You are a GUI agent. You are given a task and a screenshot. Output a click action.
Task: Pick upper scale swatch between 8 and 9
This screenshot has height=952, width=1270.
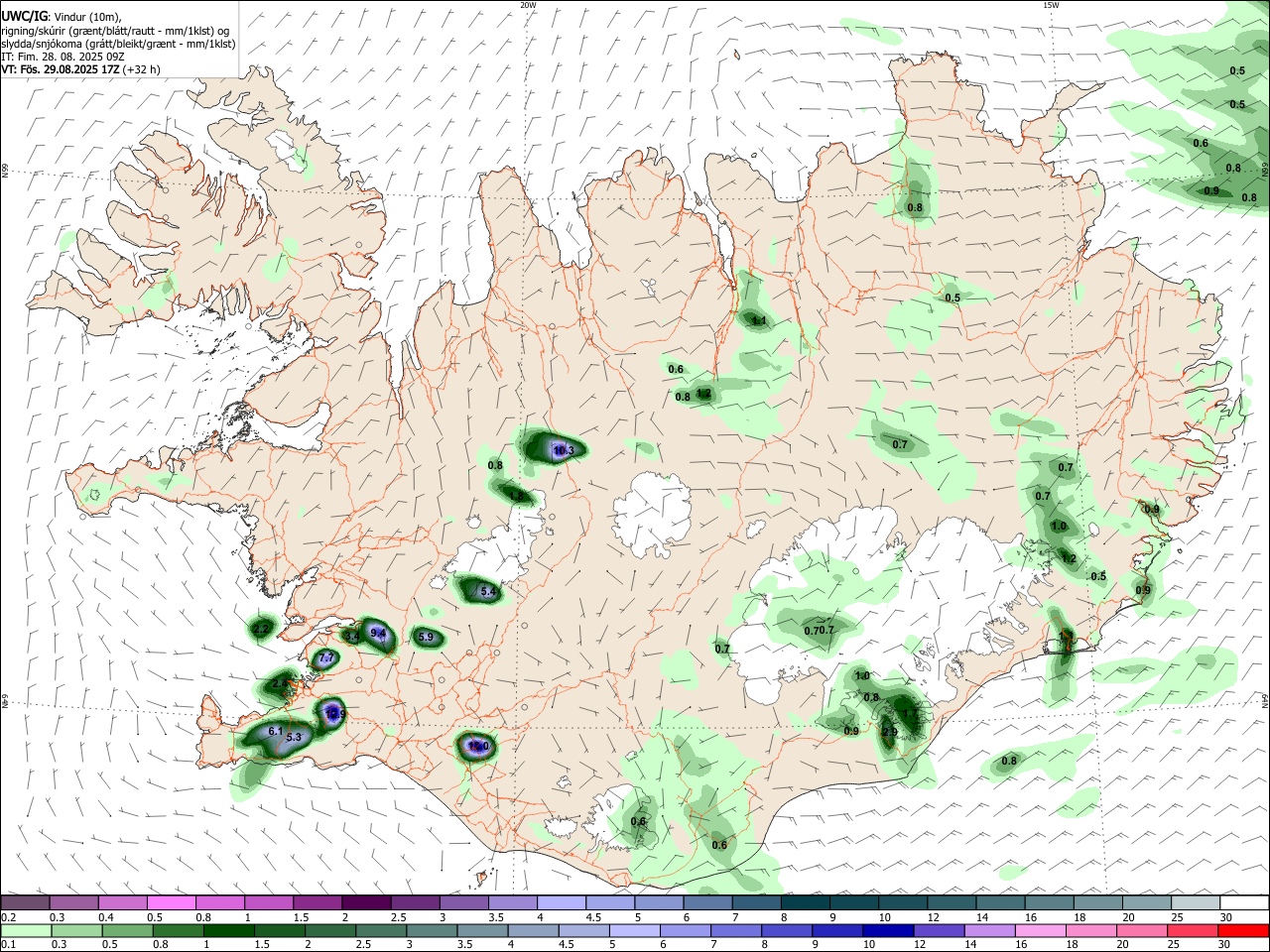point(805,903)
